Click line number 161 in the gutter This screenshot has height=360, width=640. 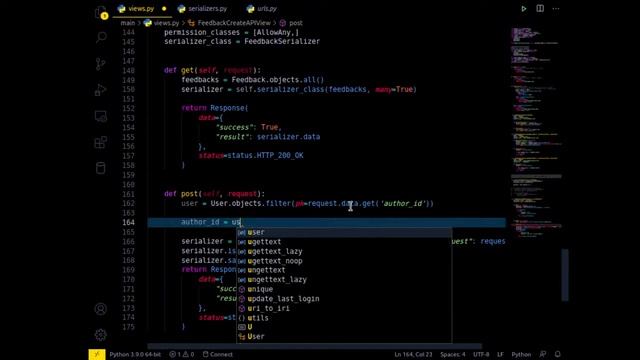tap(128, 194)
